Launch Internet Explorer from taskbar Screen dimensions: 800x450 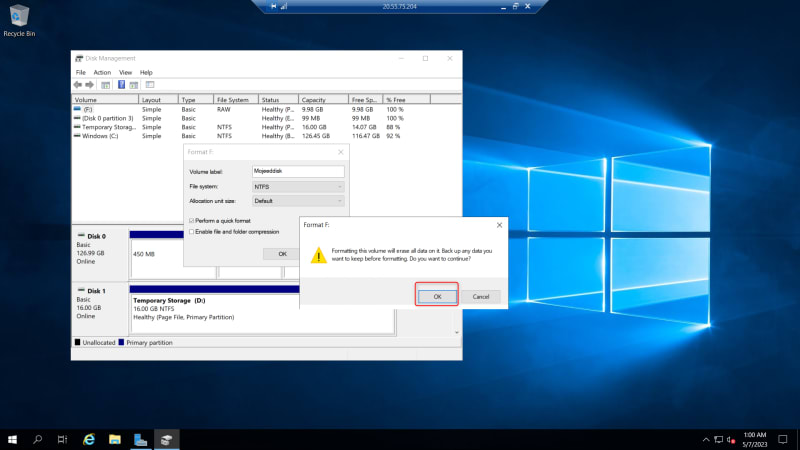tap(89, 439)
